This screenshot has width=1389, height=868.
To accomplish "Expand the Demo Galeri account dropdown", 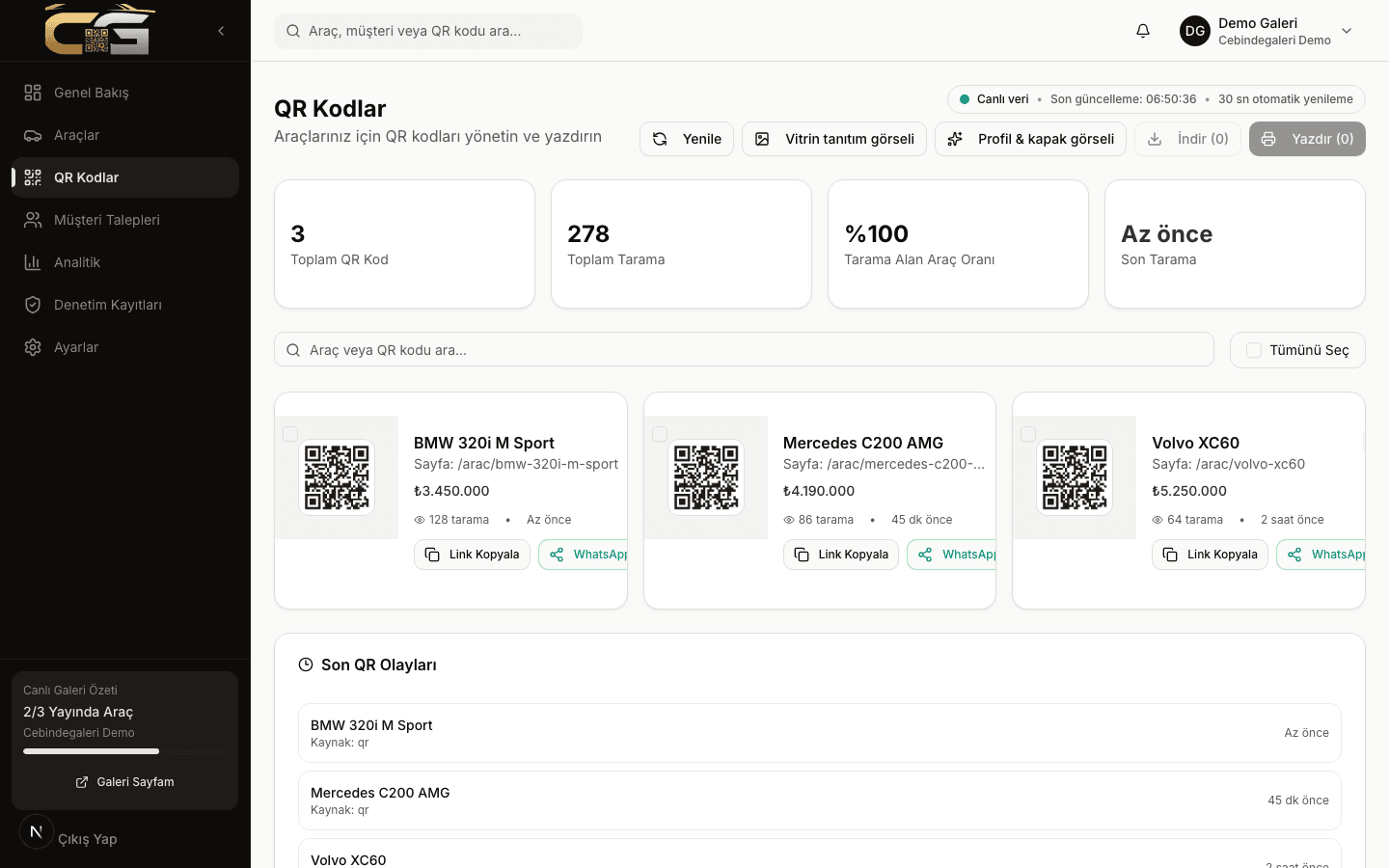I will (x=1347, y=31).
